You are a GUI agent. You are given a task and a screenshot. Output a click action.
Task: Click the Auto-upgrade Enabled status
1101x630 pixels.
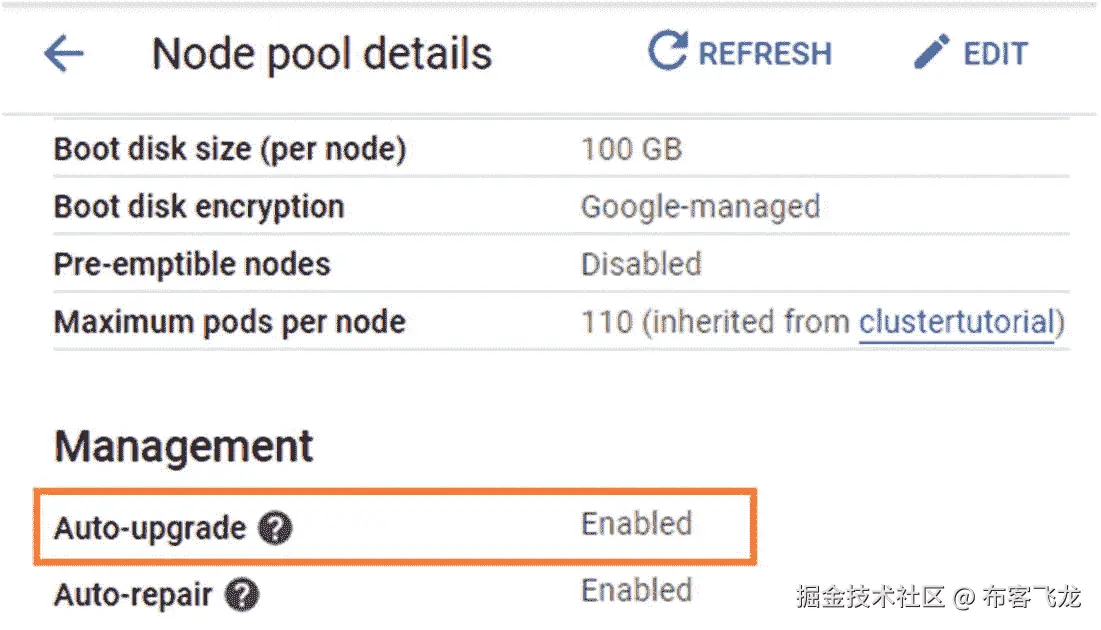637,524
